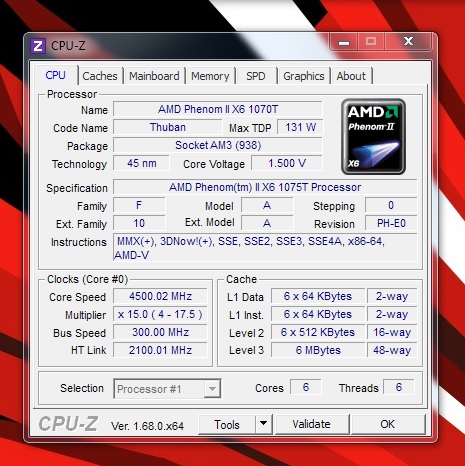Click the name field 'AMD Phenom II X6 1070T'
Image resolution: width=465 pixels, height=466 pixels.
[218, 109]
